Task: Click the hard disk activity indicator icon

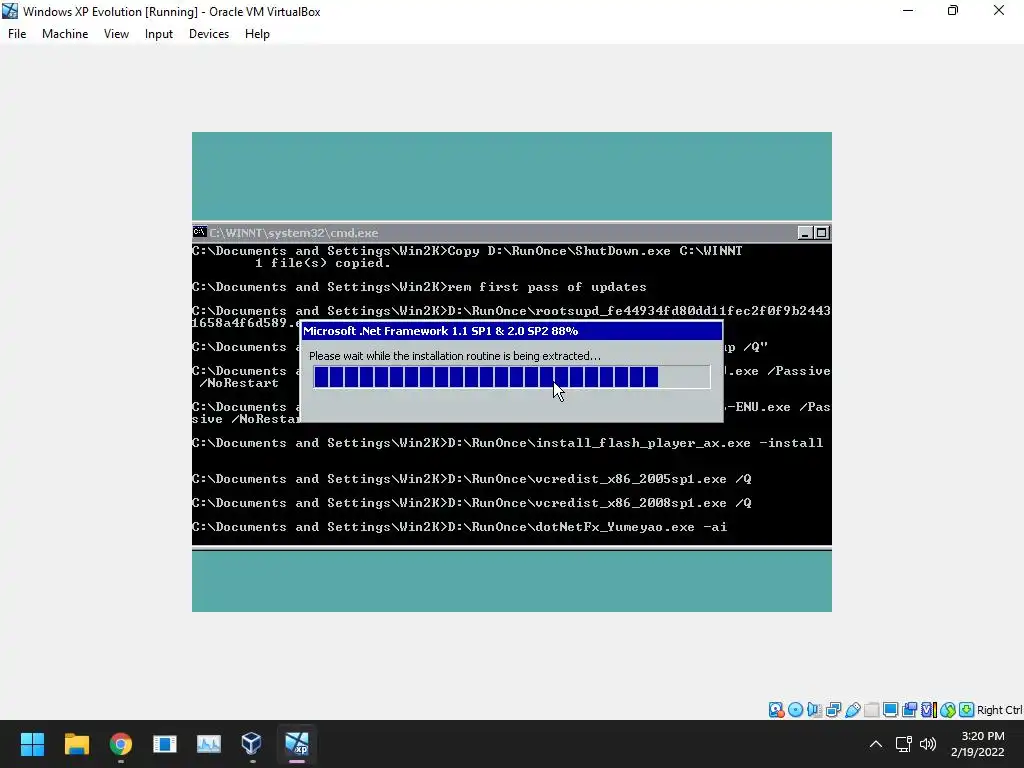Action: click(x=776, y=710)
